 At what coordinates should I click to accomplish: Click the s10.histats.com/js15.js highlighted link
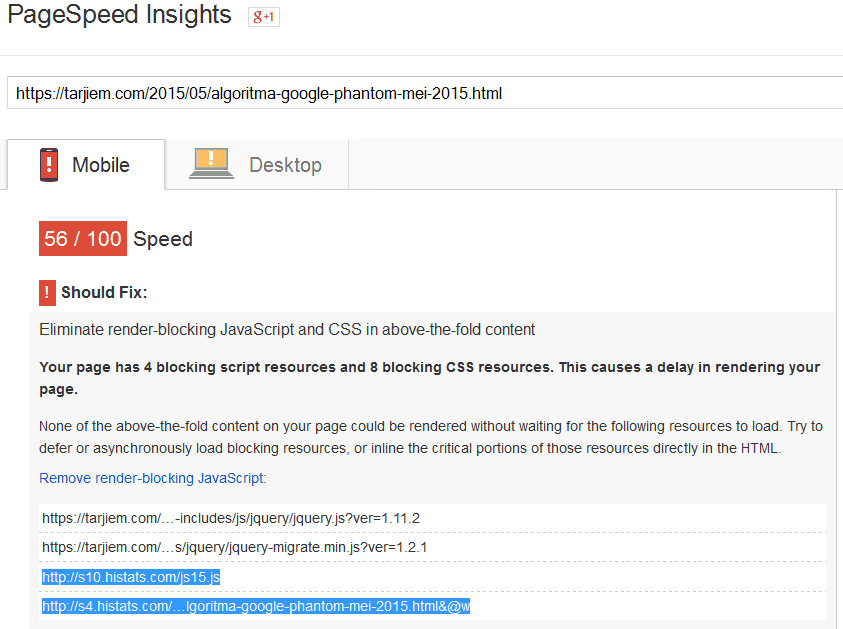[x=130, y=577]
